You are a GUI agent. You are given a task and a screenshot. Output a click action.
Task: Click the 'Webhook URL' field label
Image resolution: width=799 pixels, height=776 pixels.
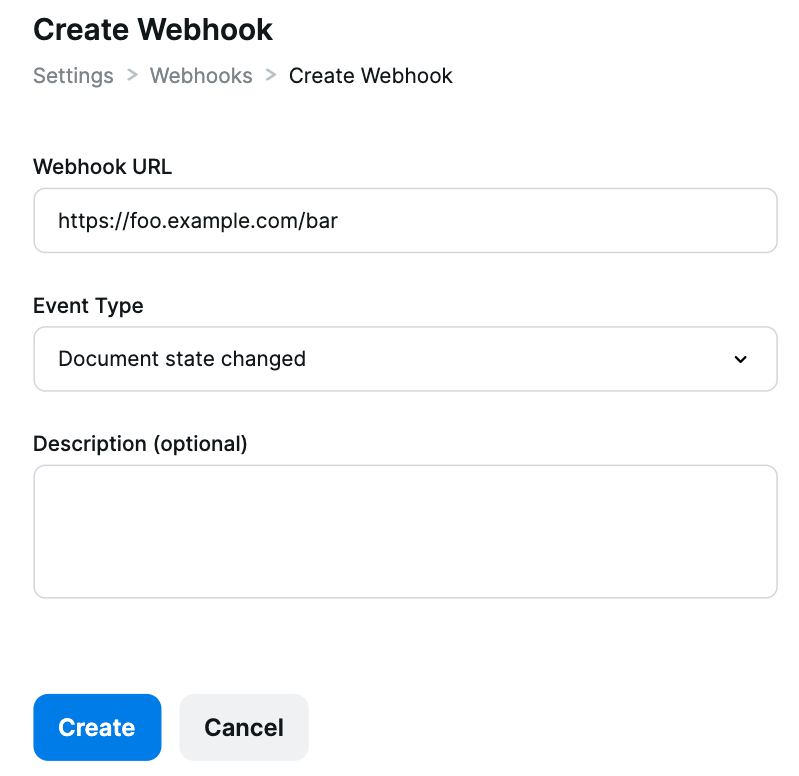(102, 167)
